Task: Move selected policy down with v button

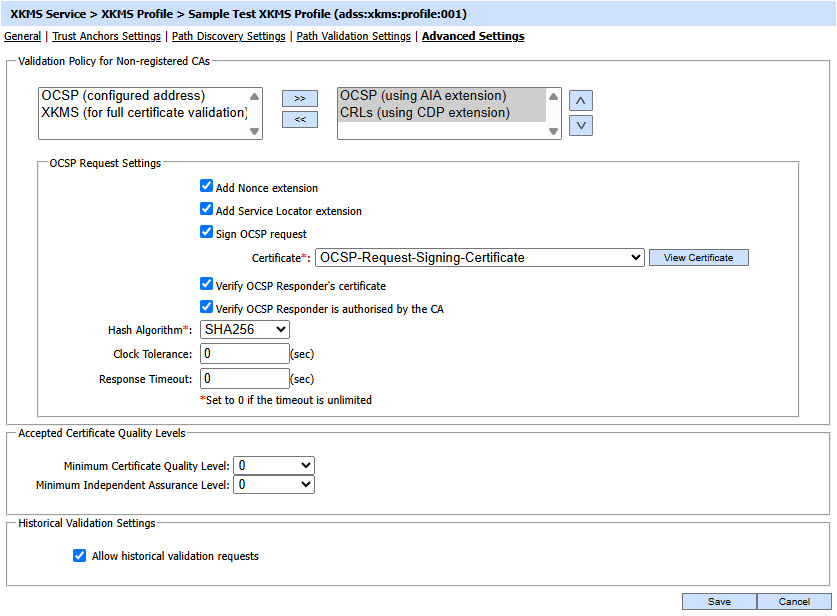Action: [581, 125]
